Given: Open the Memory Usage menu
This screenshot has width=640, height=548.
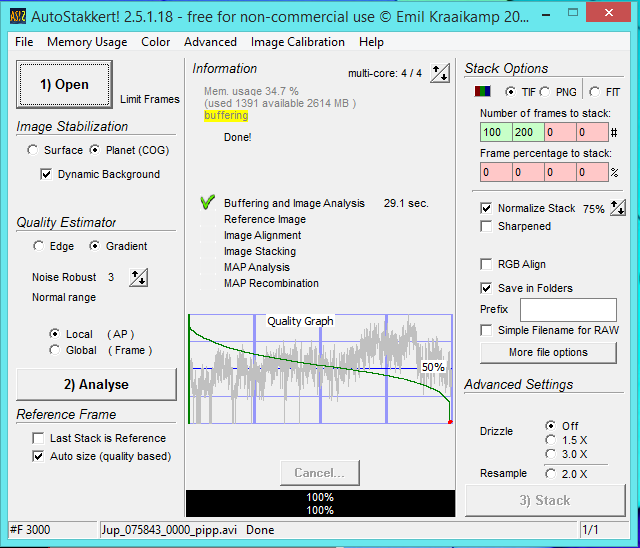Looking at the screenshot, I should point(87,42).
